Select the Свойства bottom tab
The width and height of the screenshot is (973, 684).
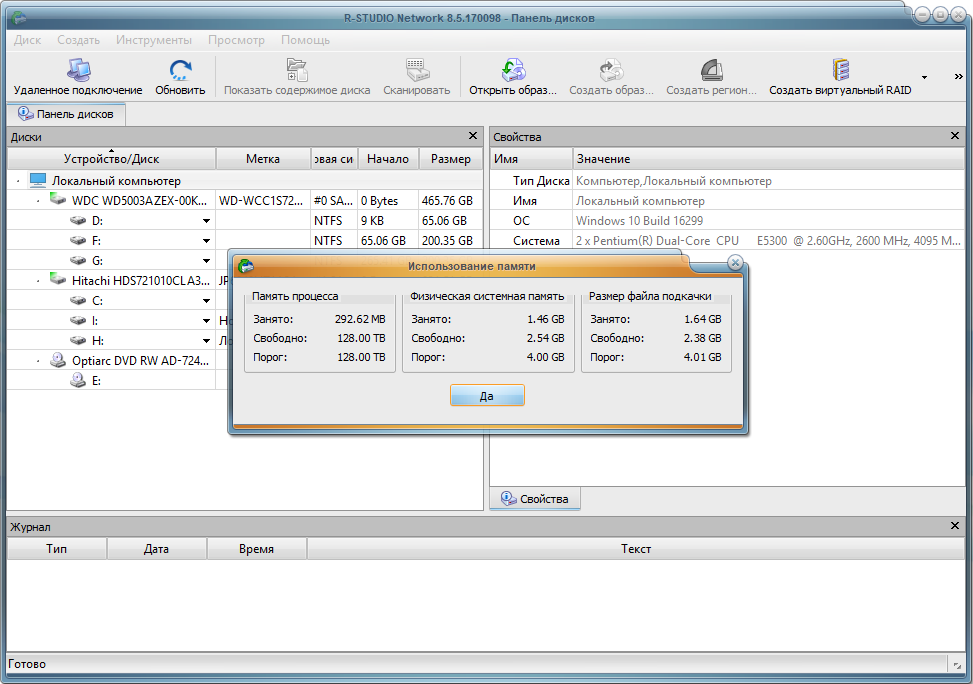tap(535, 498)
